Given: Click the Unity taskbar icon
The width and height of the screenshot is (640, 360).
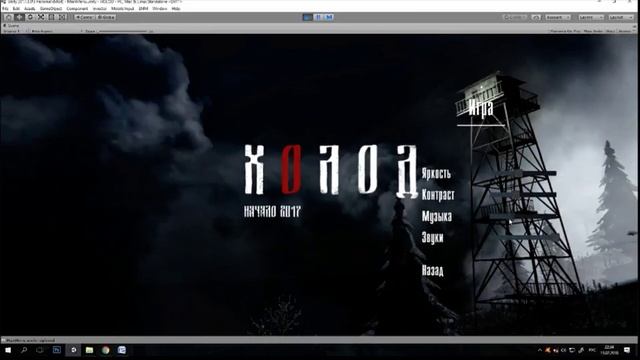Looking at the screenshot, I should coord(73,350).
